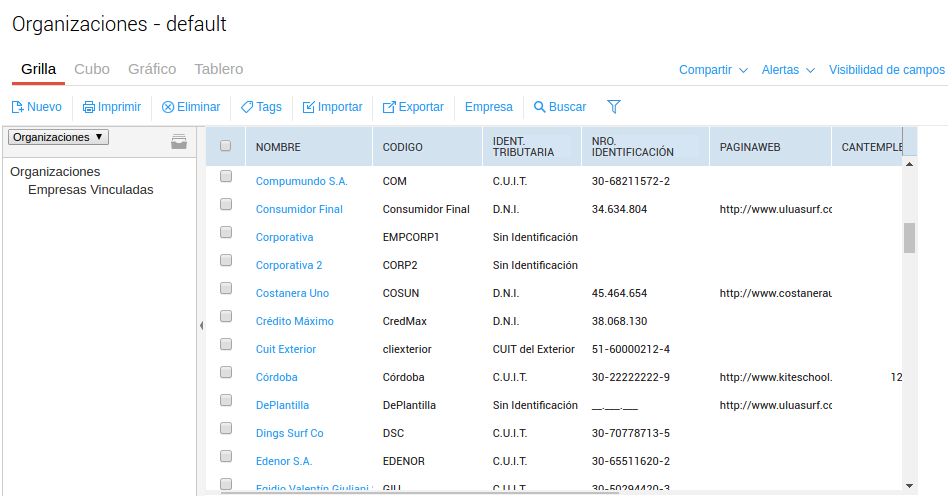Click the Nuevo document icon
Viewport: 948px width, 496px height.
[x=17, y=107]
